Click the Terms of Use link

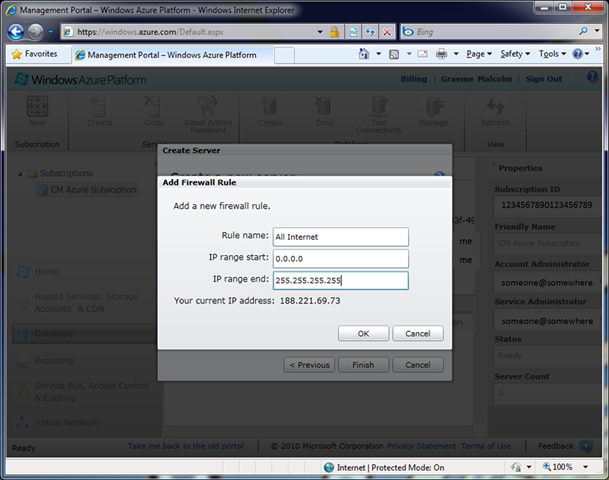click(x=486, y=446)
